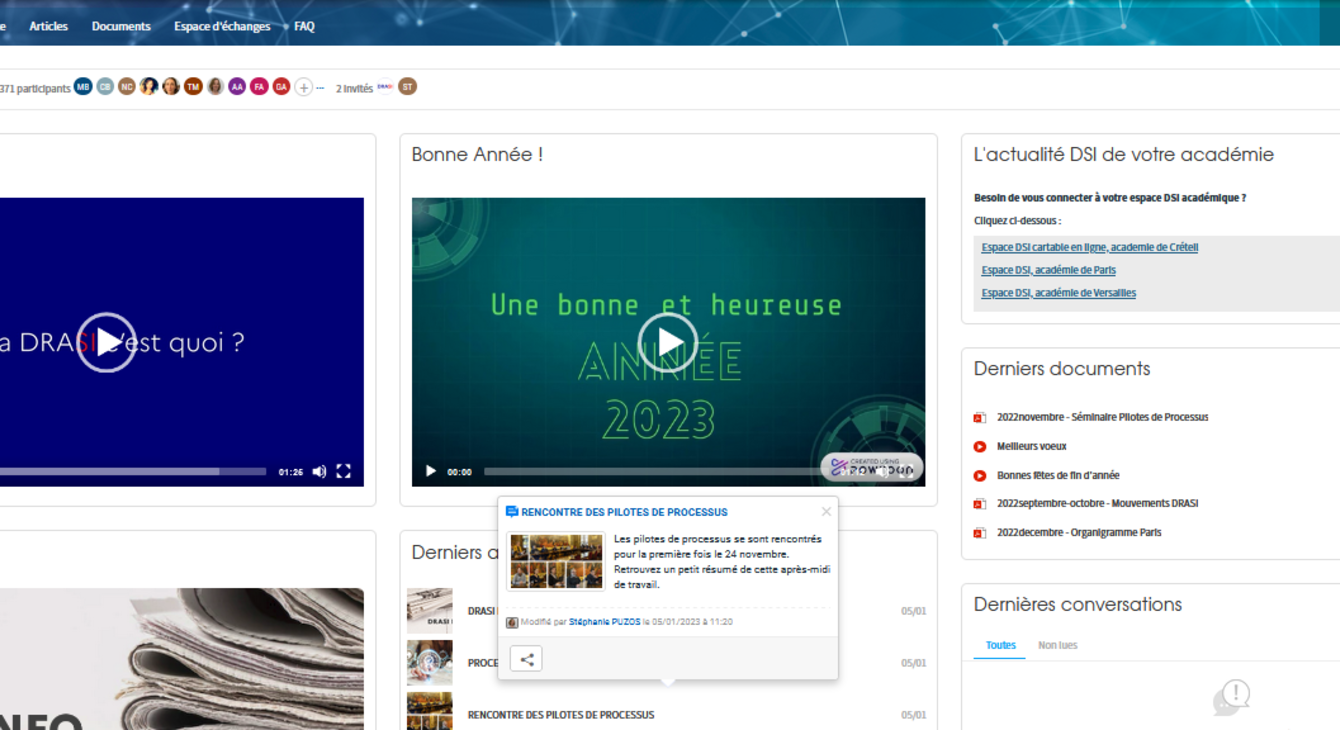1340x730 pixels.
Task: Open the 2022decembre Organigramme Paris document
Action: (1079, 533)
